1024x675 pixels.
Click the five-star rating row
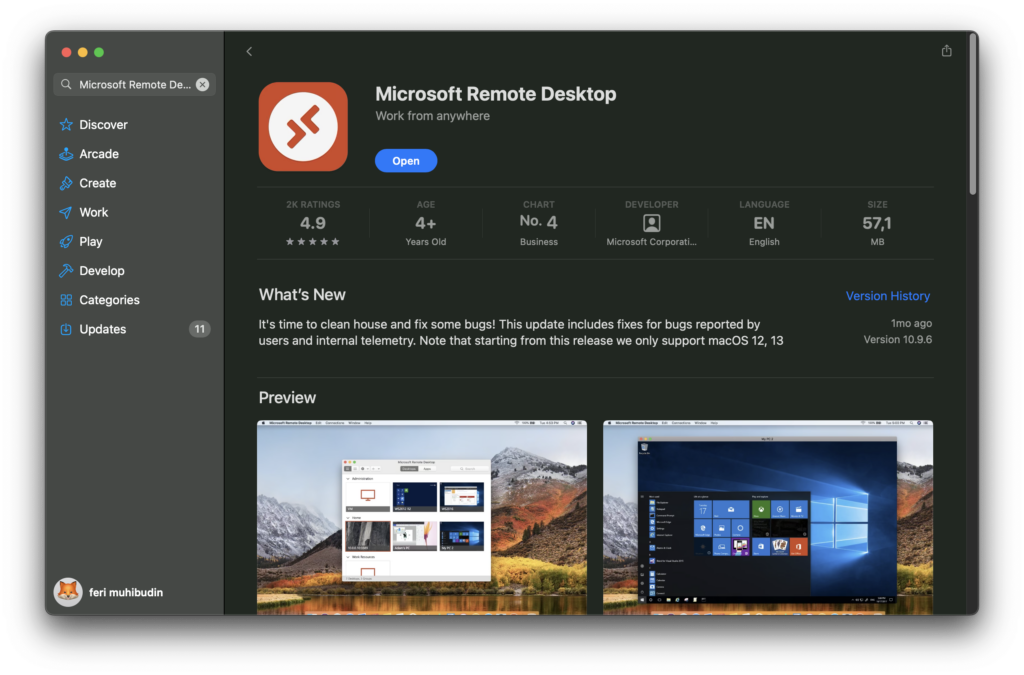(x=313, y=242)
